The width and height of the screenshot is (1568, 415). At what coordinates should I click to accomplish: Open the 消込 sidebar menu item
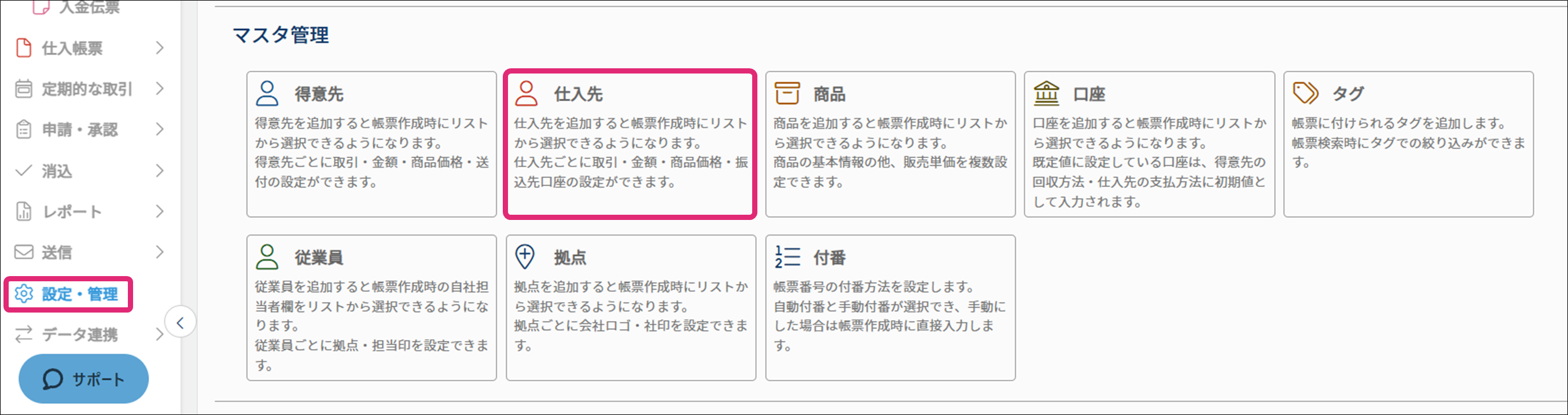(57, 171)
